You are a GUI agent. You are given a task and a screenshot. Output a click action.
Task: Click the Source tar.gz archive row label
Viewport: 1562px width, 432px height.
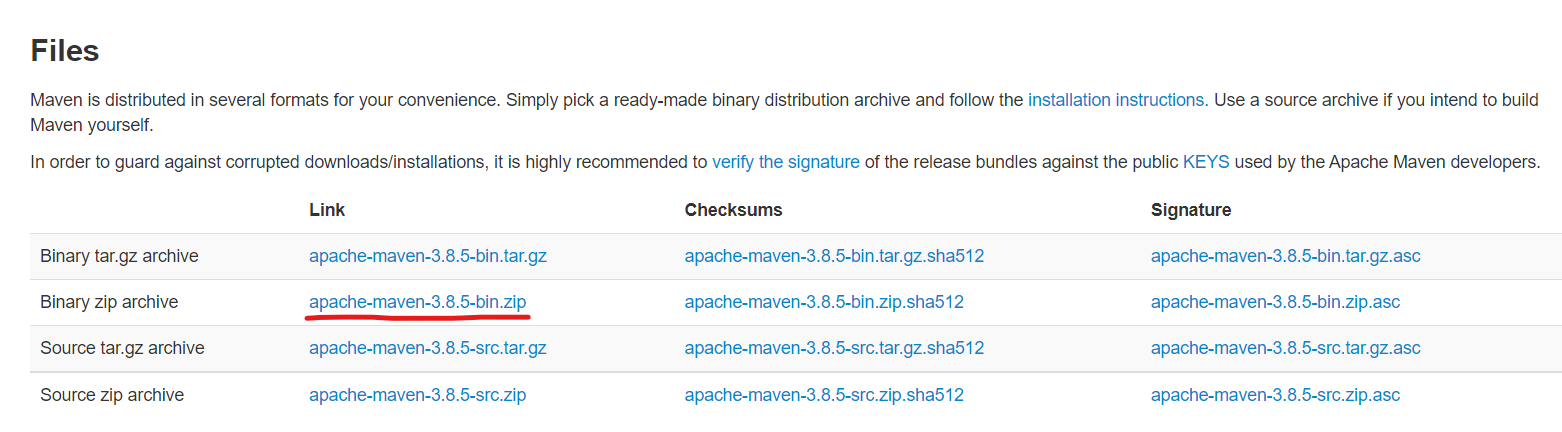point(122,348)
